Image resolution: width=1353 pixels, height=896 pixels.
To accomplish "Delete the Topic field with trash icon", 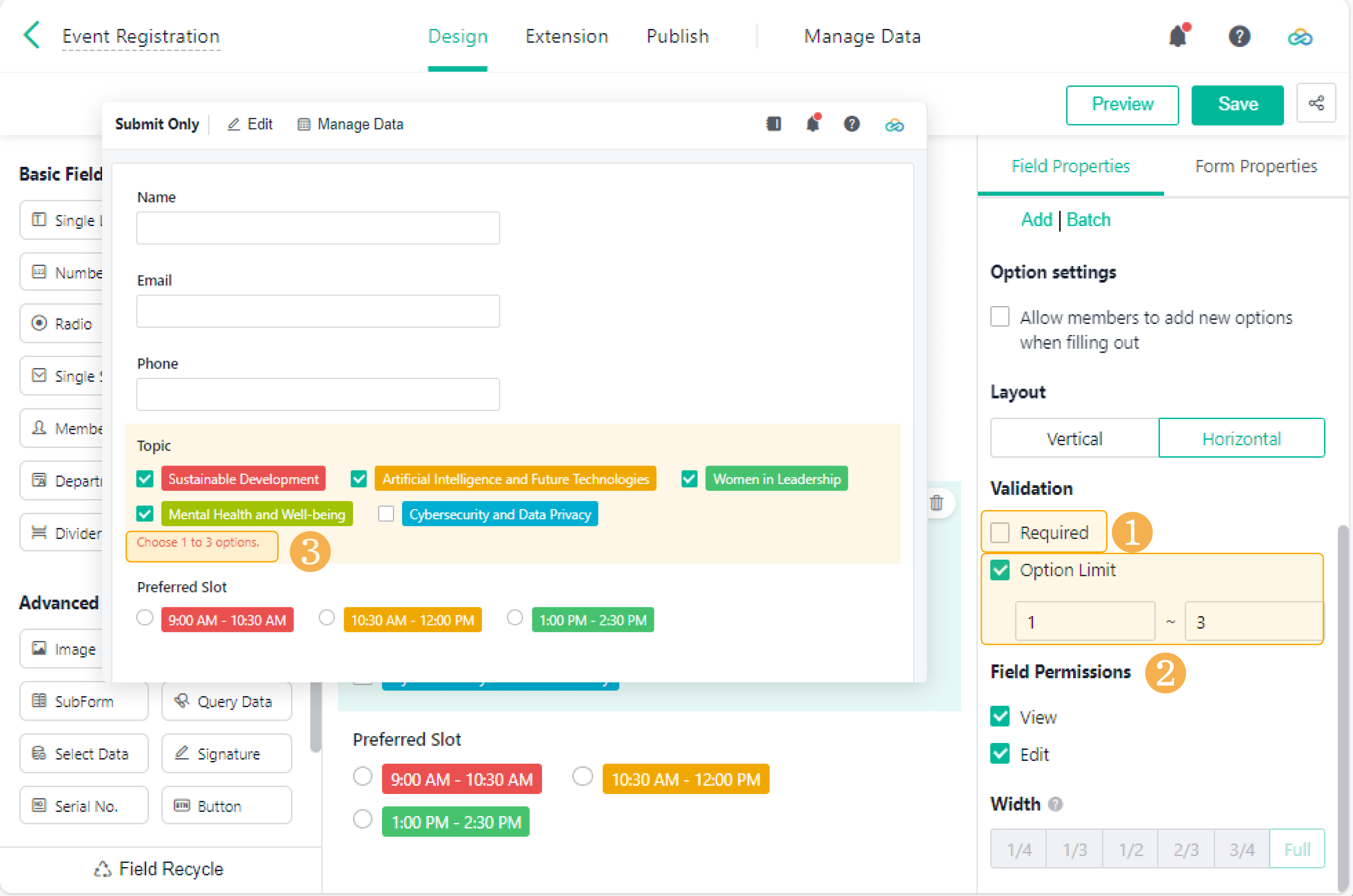I will 936,503.
